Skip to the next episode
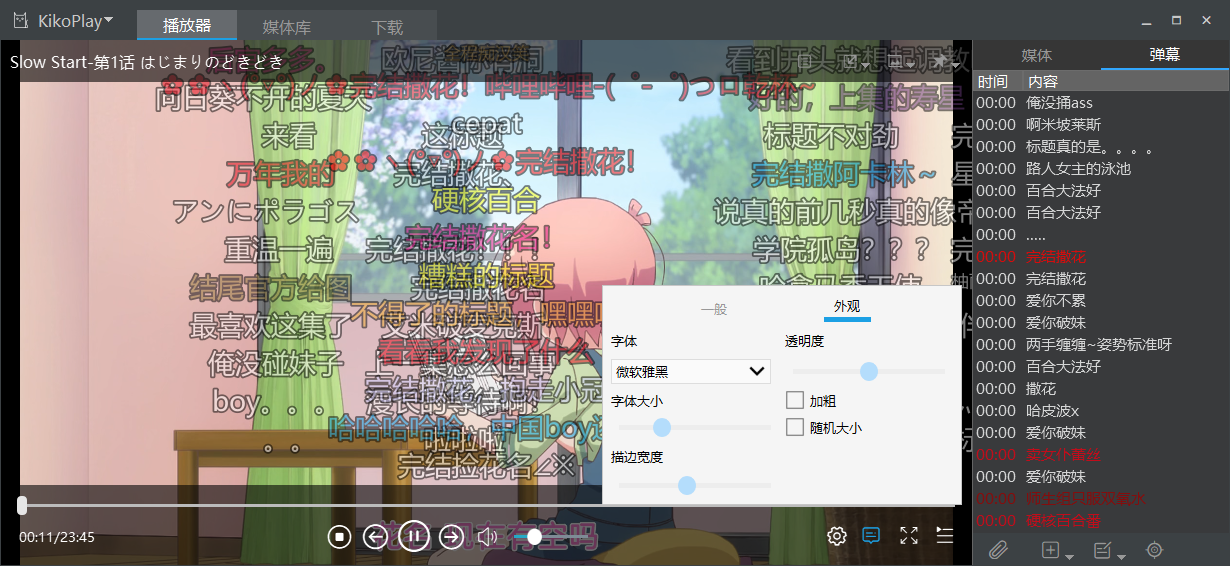 pos(452,537)
